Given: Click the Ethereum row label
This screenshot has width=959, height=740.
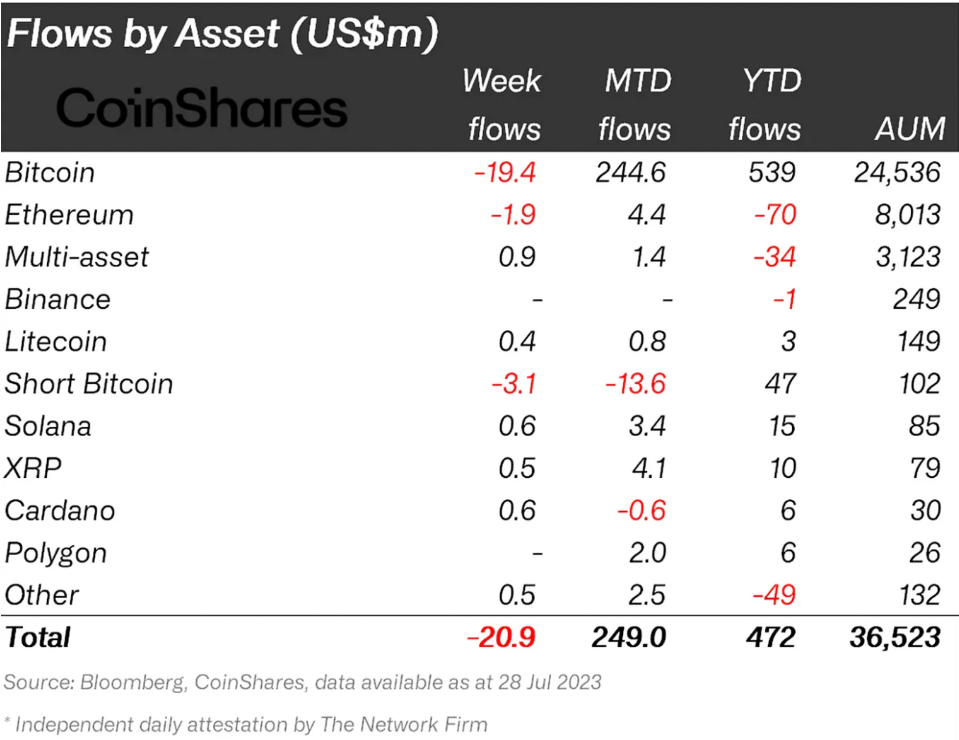Looking at the screenshot, I should pyautogui.click(x=69, y=215).
